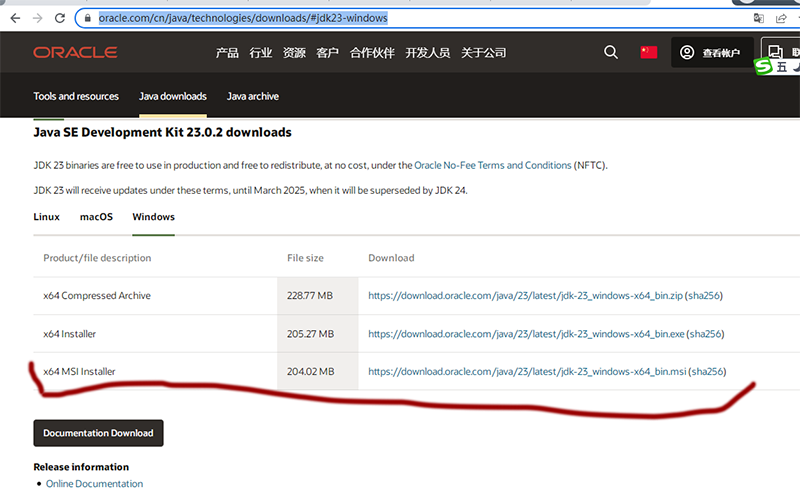Screen dimensions: 800x492
Task: Click the URL address bar field
Action: pos(400,18)
